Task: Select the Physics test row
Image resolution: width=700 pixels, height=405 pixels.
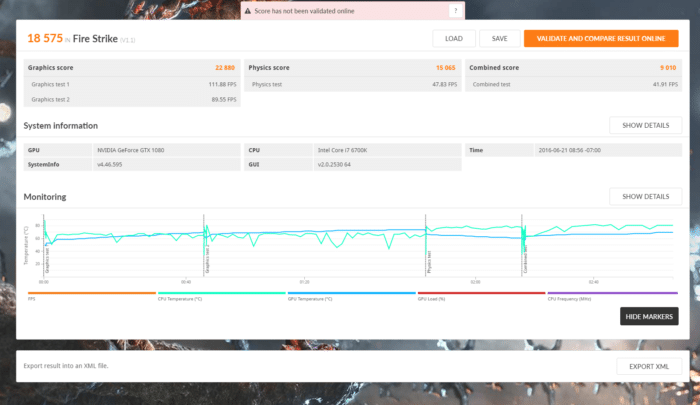Action: 353,84
